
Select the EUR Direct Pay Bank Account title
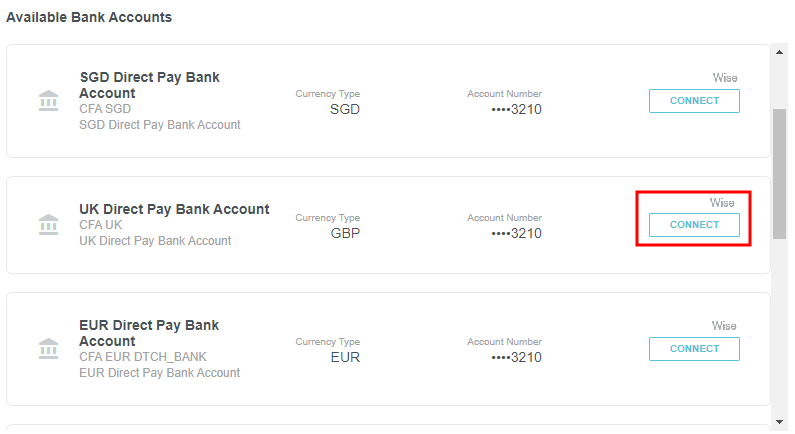pyautogui.click(x=149, y=333)
